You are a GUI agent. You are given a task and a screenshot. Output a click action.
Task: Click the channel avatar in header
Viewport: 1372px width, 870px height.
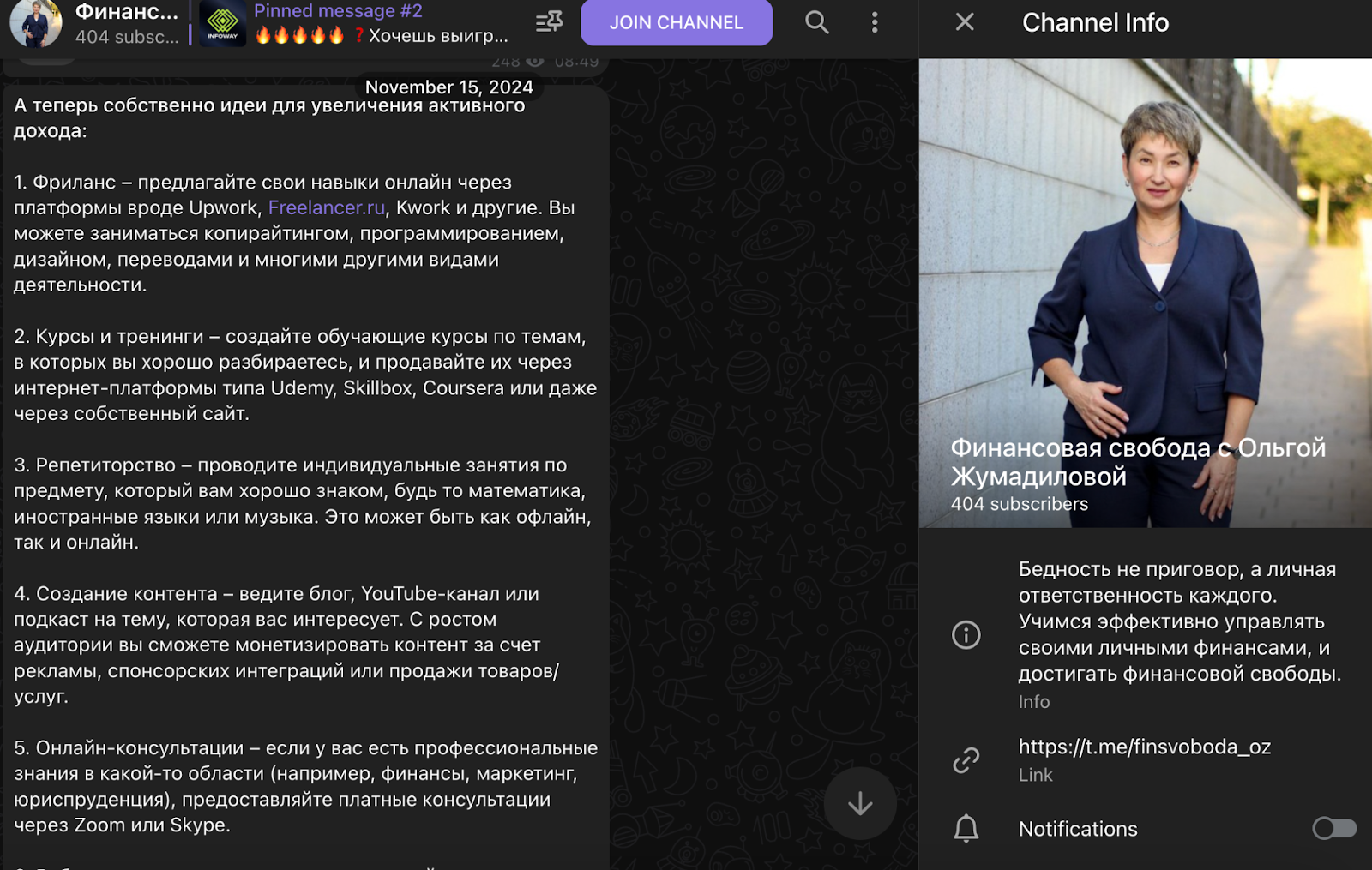(x=36, y=23)
